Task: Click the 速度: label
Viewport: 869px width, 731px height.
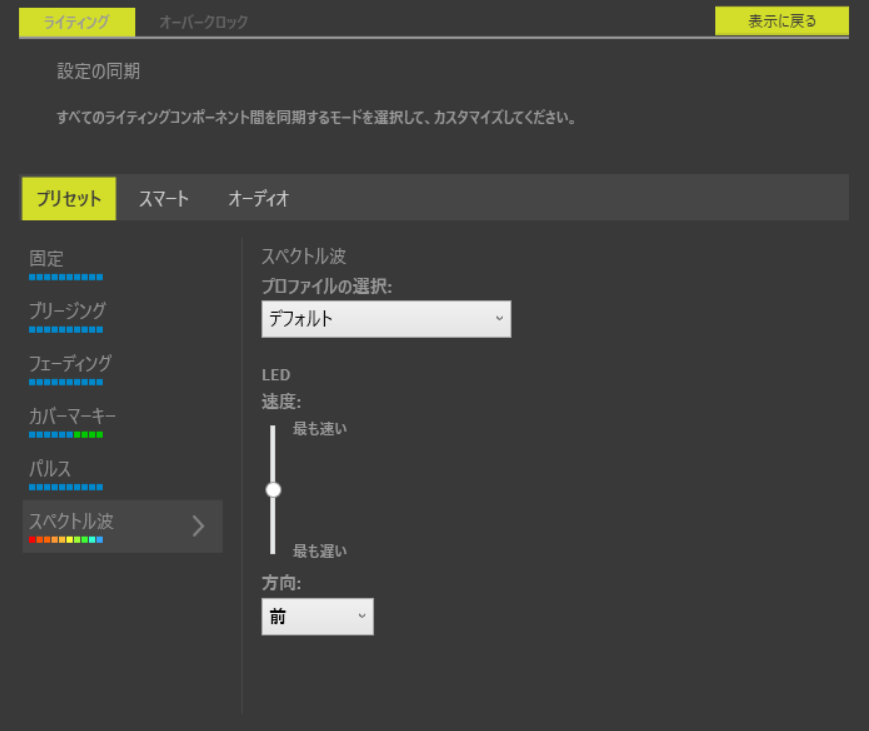Action: pos(282,401)
